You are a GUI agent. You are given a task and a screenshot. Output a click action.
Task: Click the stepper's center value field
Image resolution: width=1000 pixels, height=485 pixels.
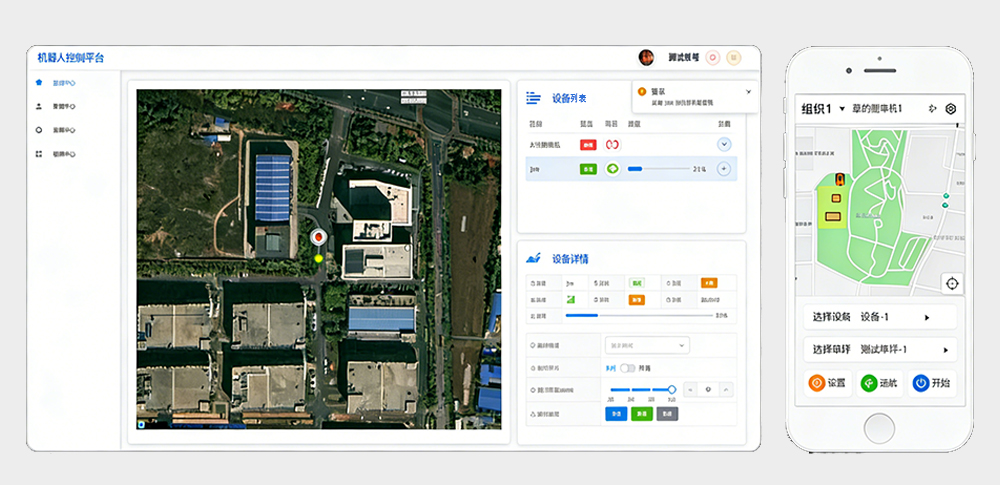709,389
